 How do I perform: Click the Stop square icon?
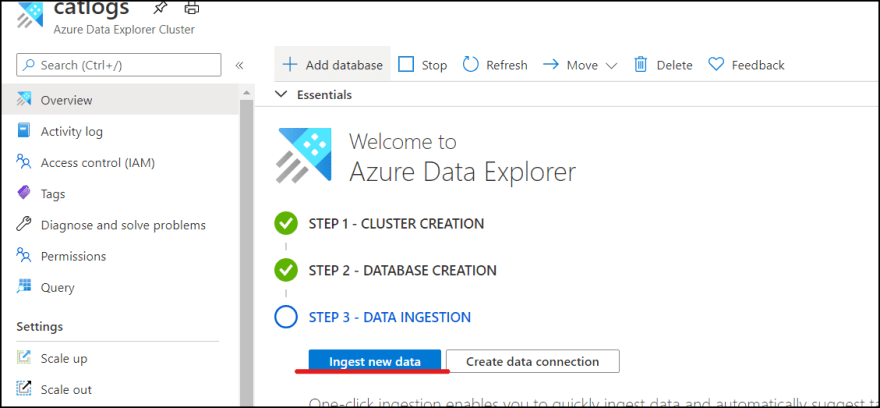tap(406, 65)
